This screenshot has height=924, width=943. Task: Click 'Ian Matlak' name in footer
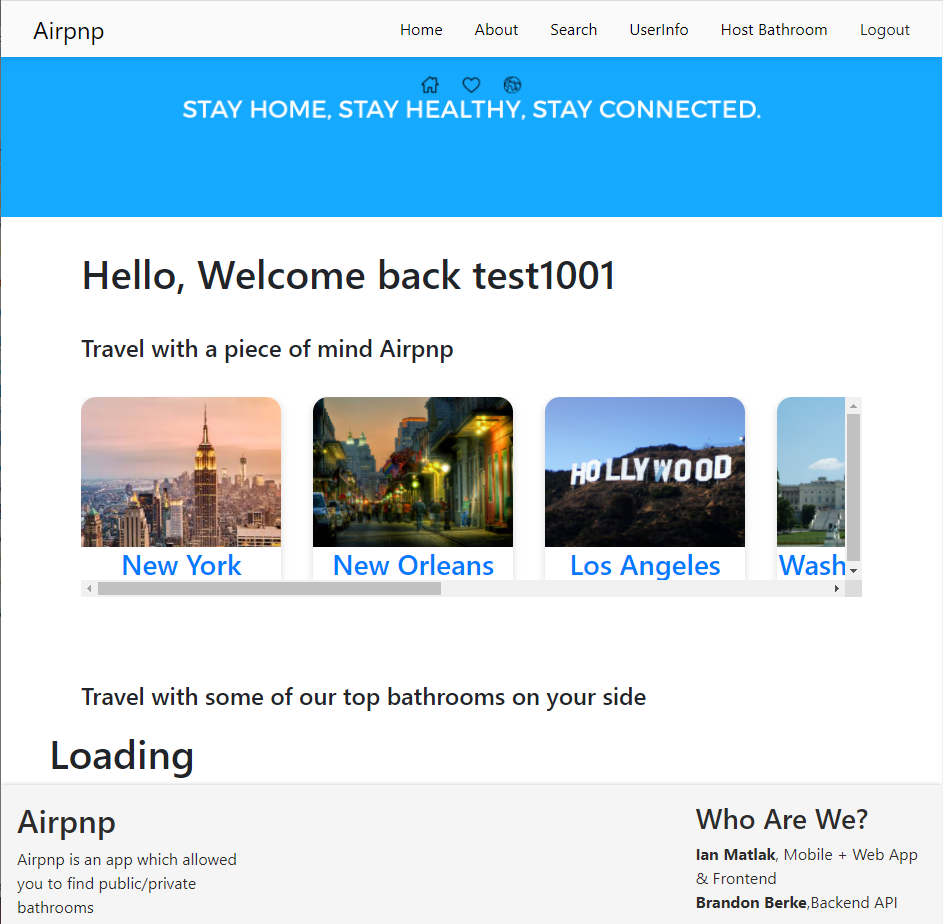tap(735, 855)
